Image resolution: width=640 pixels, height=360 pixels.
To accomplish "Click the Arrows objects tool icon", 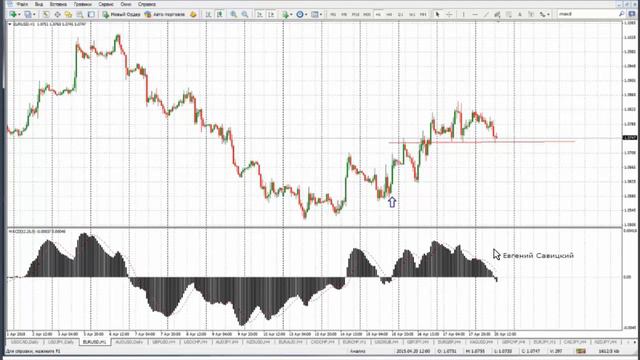I will (542, 14).
